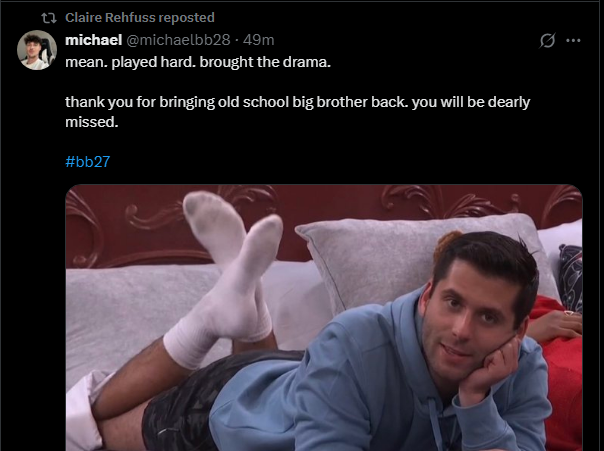Open the three-dot more options menu
The image size is (604, 451).
tap(573, 40)
